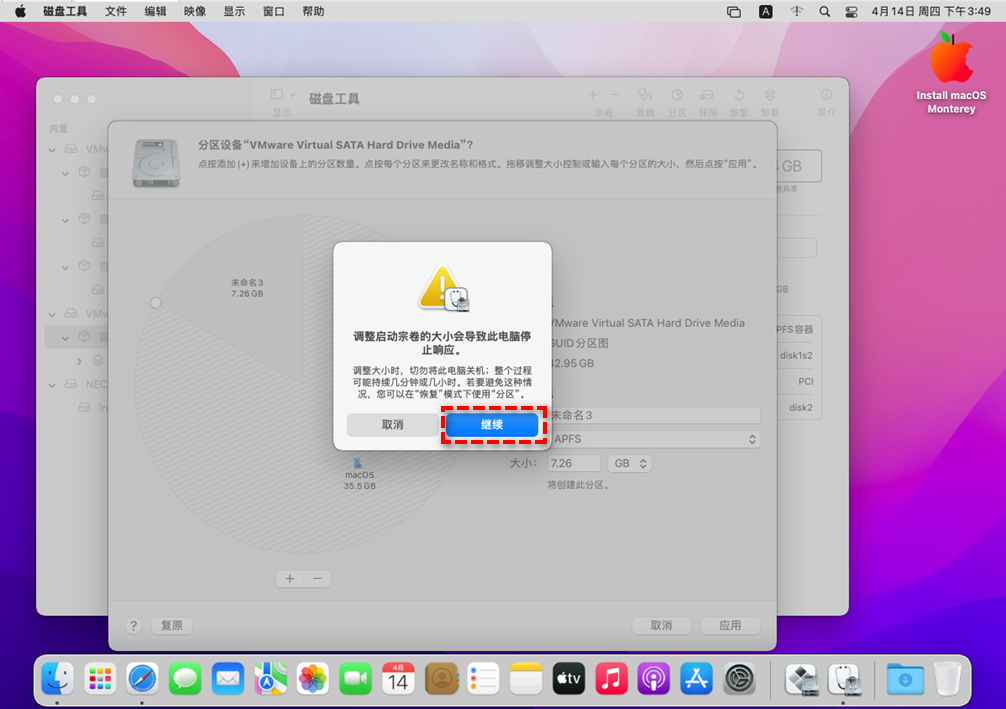Click the input source A icon
This screenshot has width=1006, height=709.
point(765,12)
